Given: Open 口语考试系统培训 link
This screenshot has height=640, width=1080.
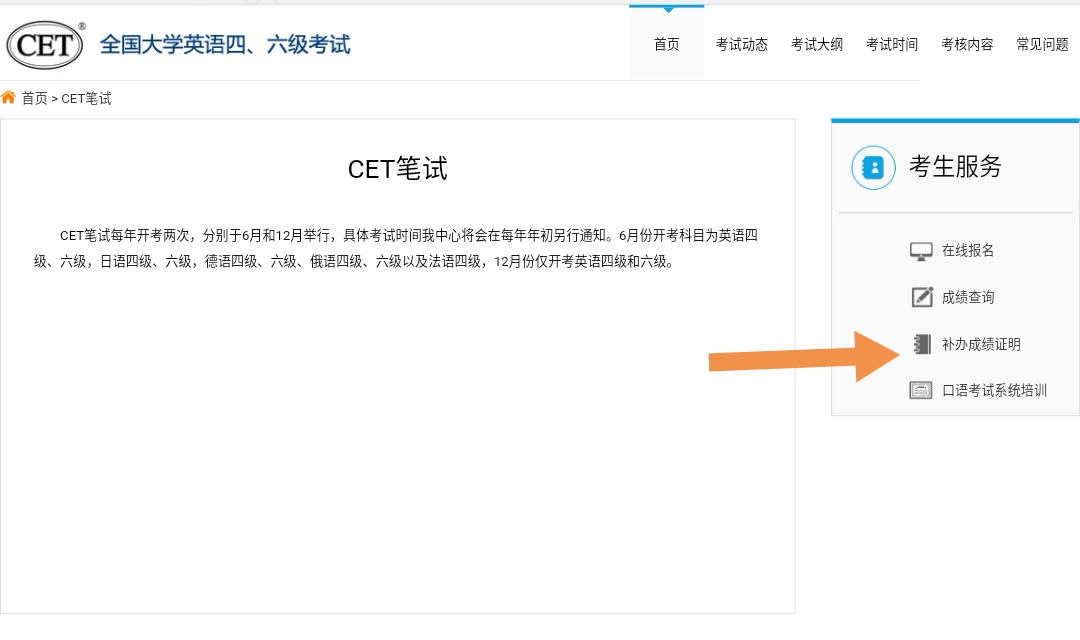Looking at the screenshot, I should [994, 391].
